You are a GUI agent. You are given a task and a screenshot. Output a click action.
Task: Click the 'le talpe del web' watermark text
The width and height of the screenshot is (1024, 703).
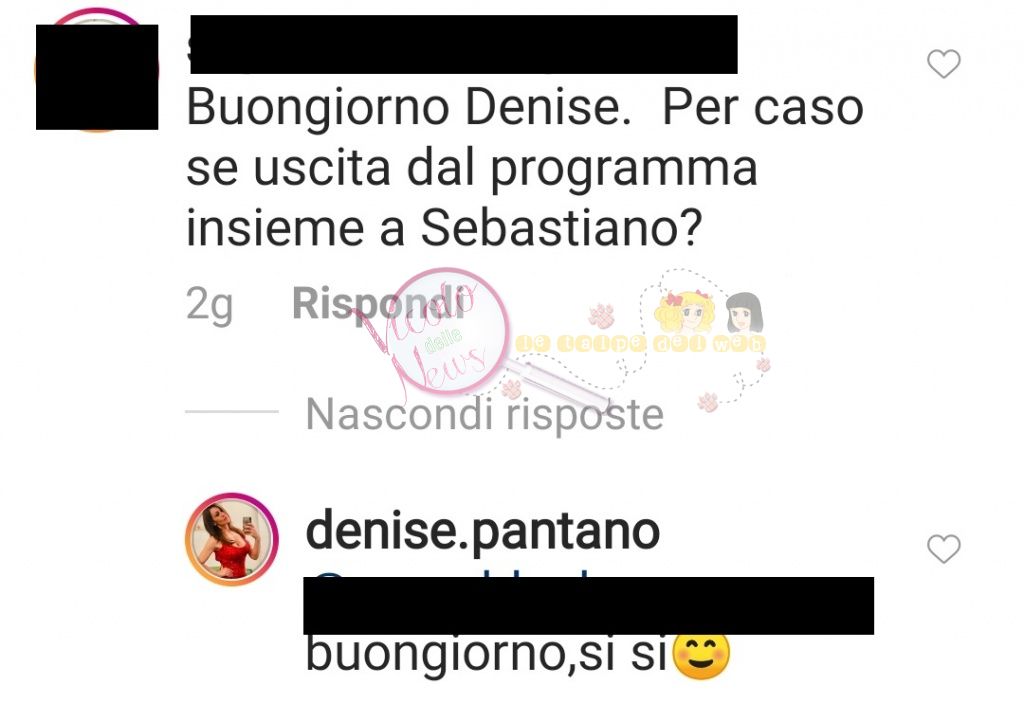[641, 343]
